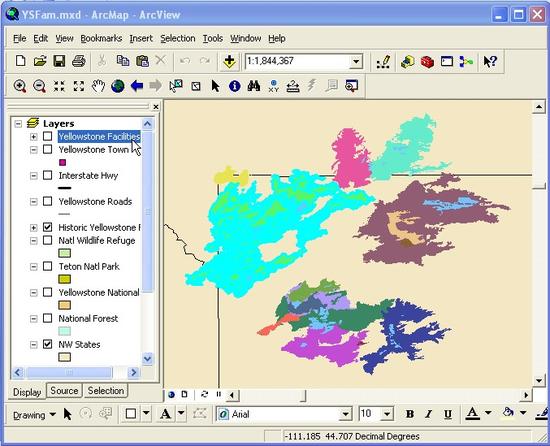550x446 pixels.
Task: Enable the Interstate Hwy layer checkbox
Action: (x=47, y=175)
